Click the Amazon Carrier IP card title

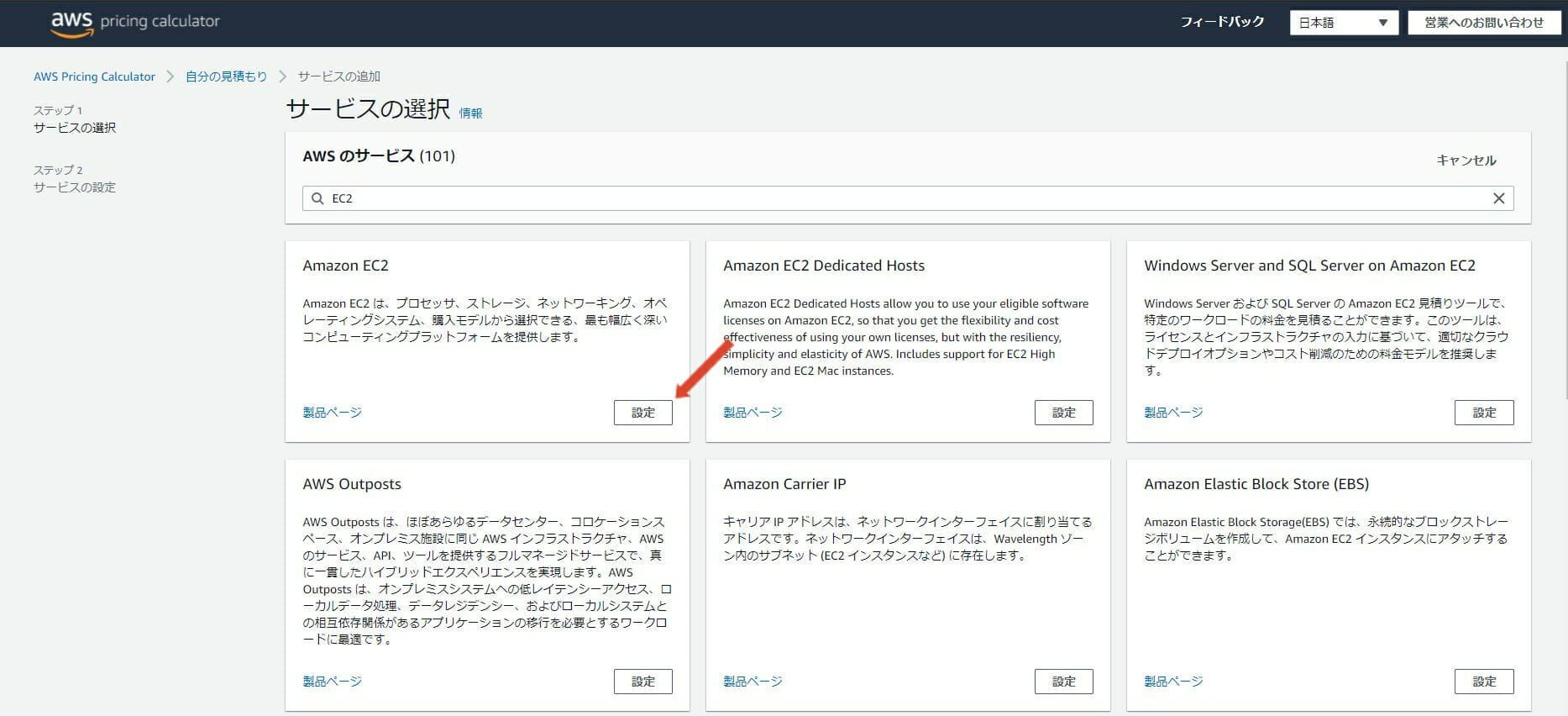click(x=784, y=484)
